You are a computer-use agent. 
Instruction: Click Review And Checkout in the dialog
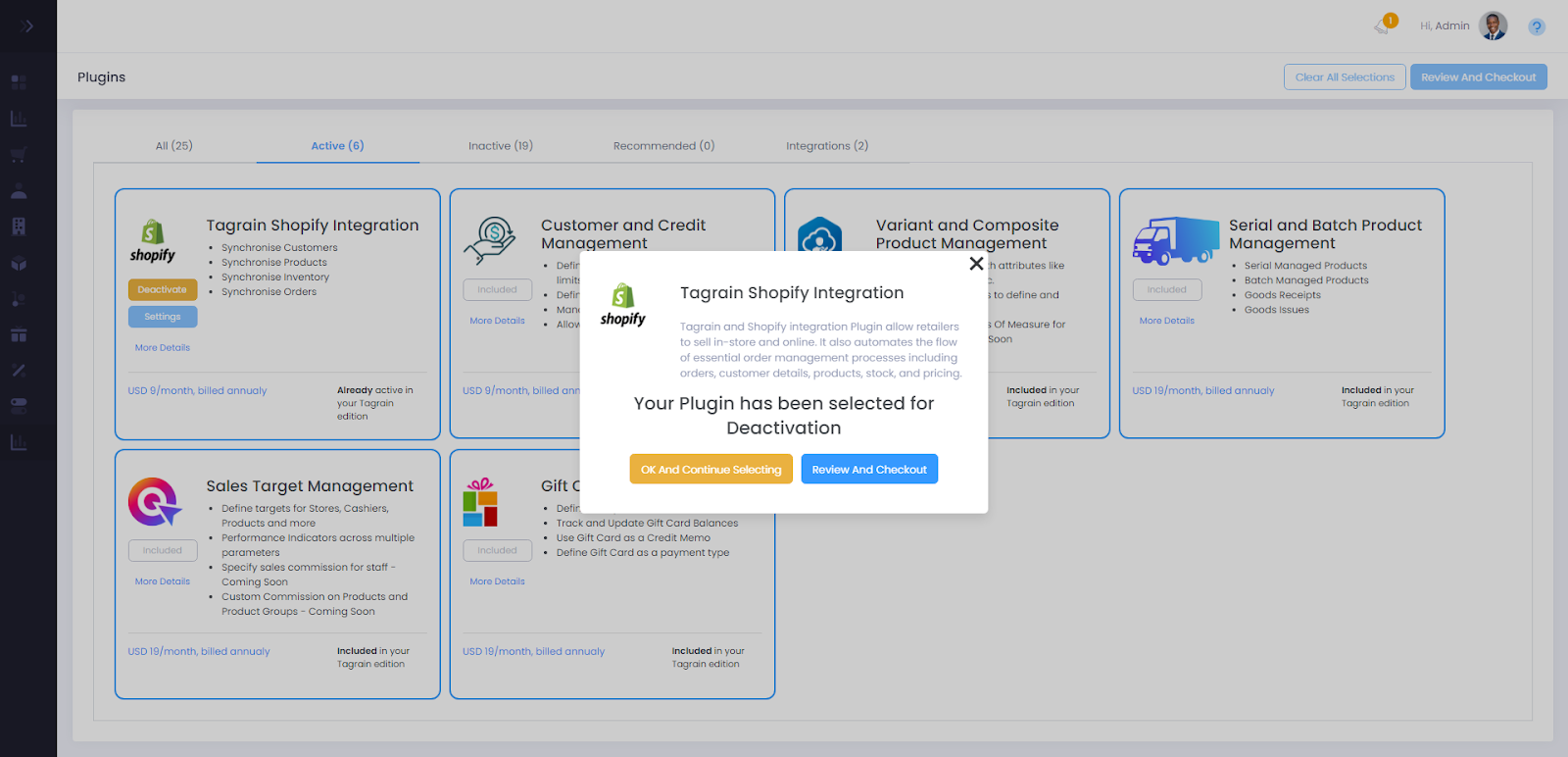869,470
